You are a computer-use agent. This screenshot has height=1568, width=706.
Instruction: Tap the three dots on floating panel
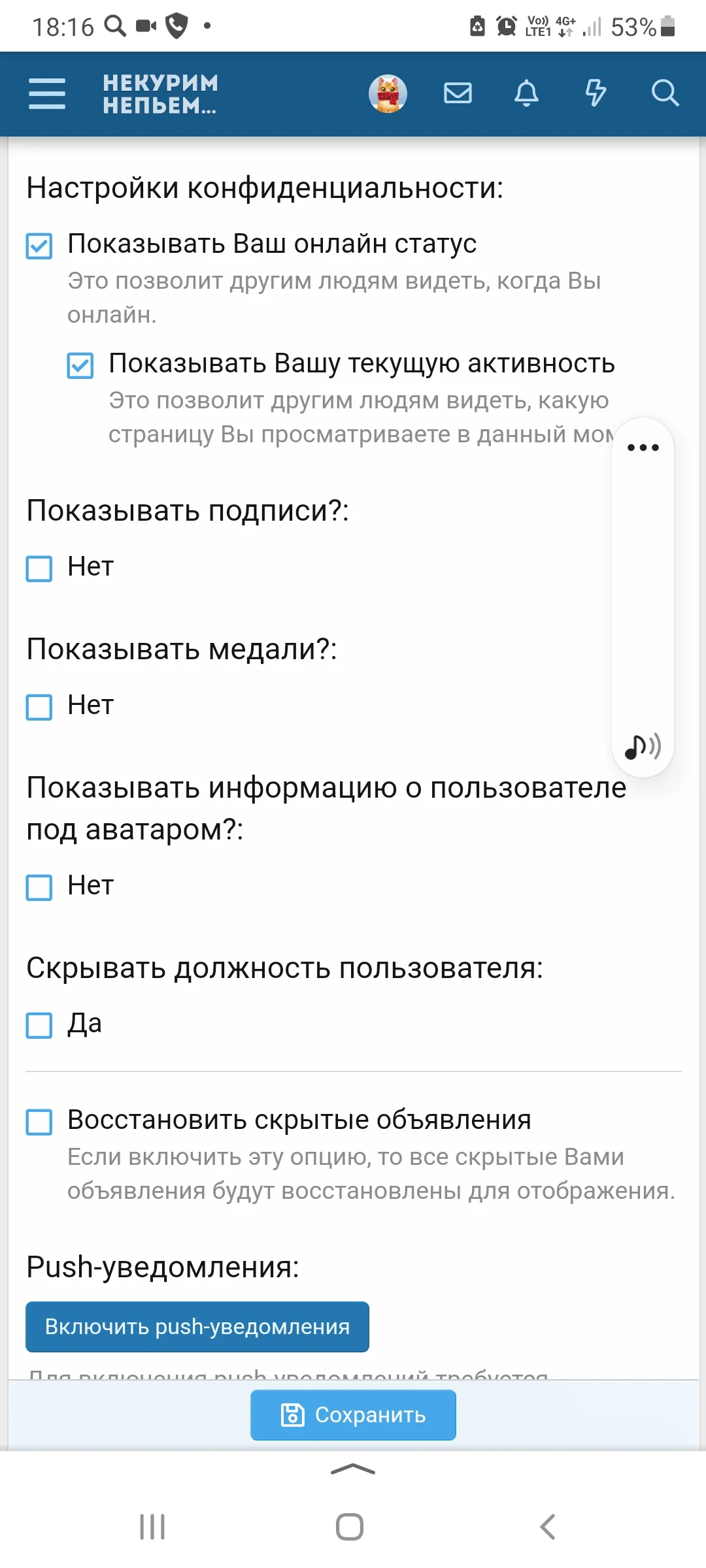pyautogui.click(x=643, y=448)
